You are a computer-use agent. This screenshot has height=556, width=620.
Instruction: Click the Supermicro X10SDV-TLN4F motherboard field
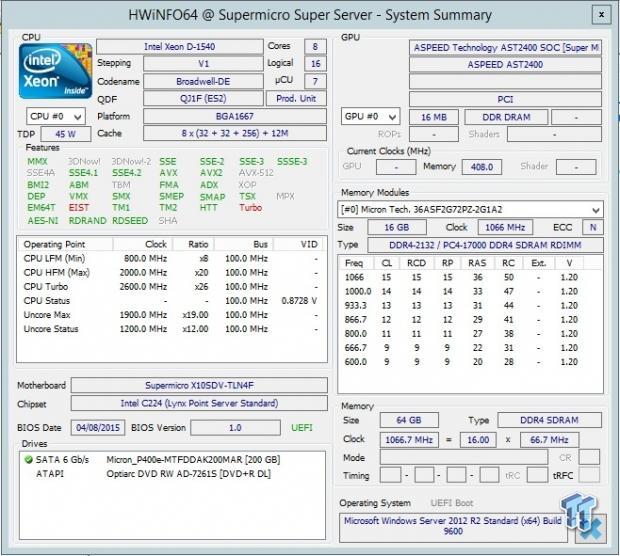(x=199, y=385)
